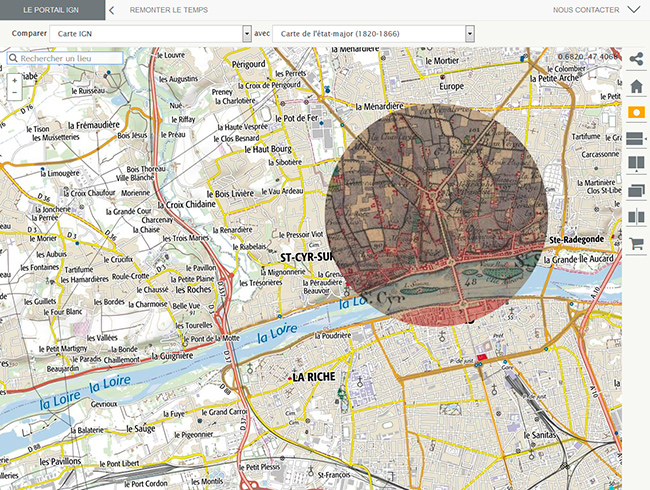Click the ST-CYR-SUR map label
The width and height of the screenshot is (650, 490).
pos(307,257)
